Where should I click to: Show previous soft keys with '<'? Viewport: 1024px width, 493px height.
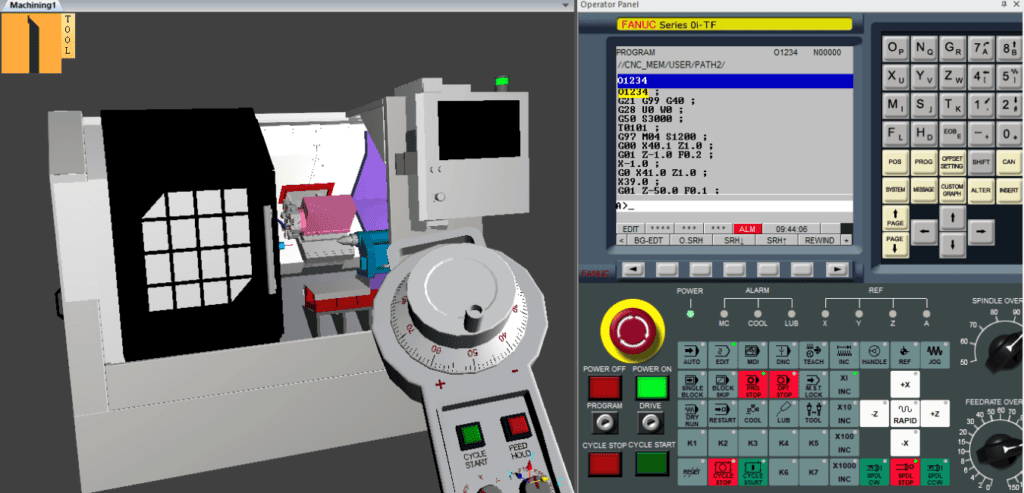point(620,240)
